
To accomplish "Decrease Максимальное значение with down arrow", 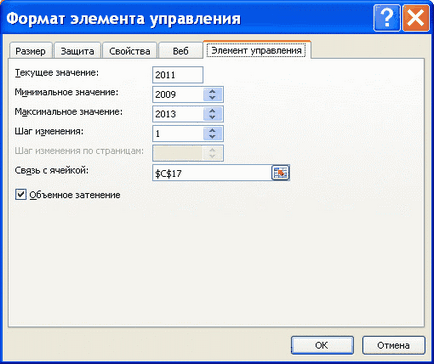I will 212,118.
